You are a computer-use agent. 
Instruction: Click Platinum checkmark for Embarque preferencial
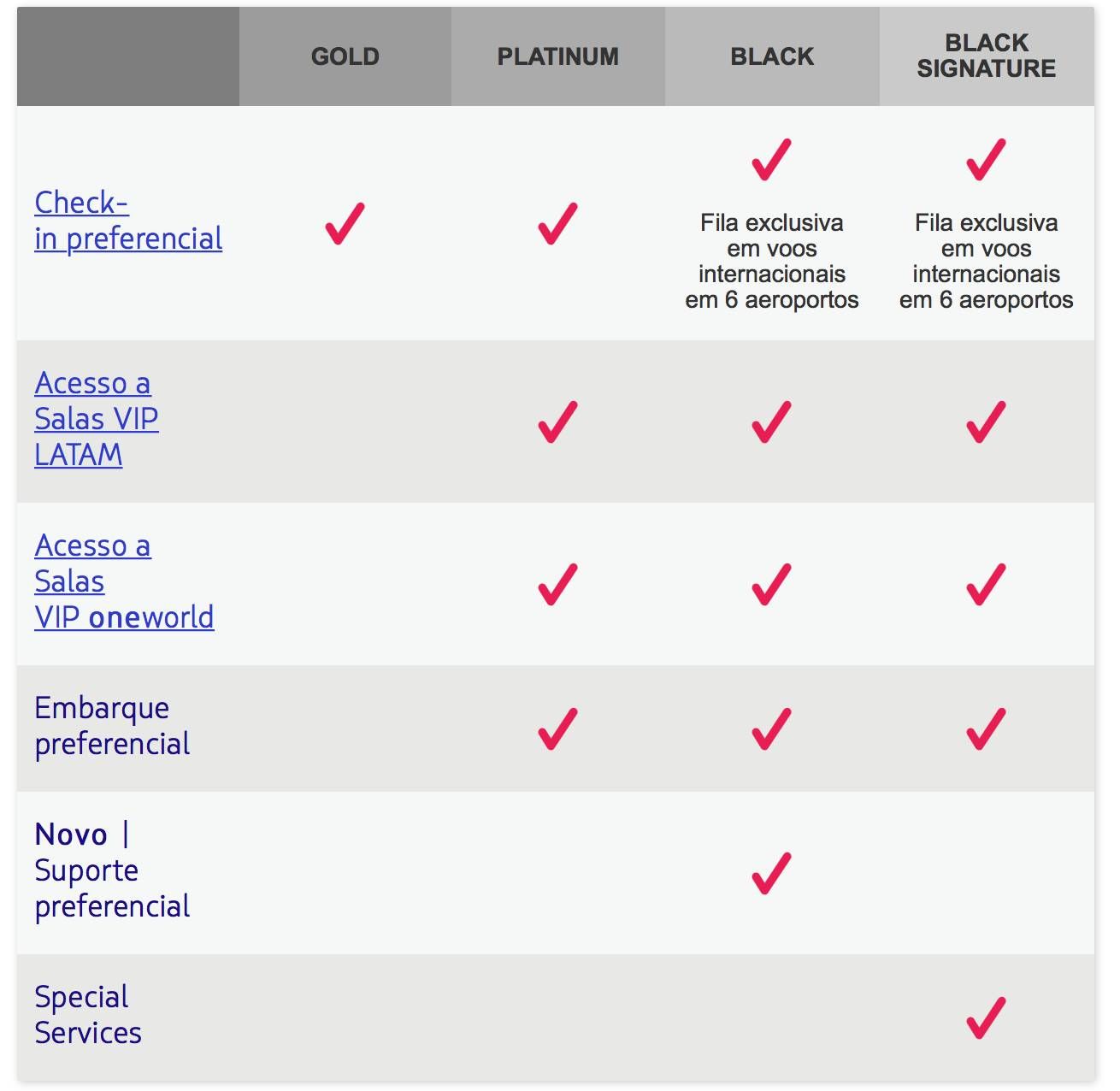(x=558, y=728)
